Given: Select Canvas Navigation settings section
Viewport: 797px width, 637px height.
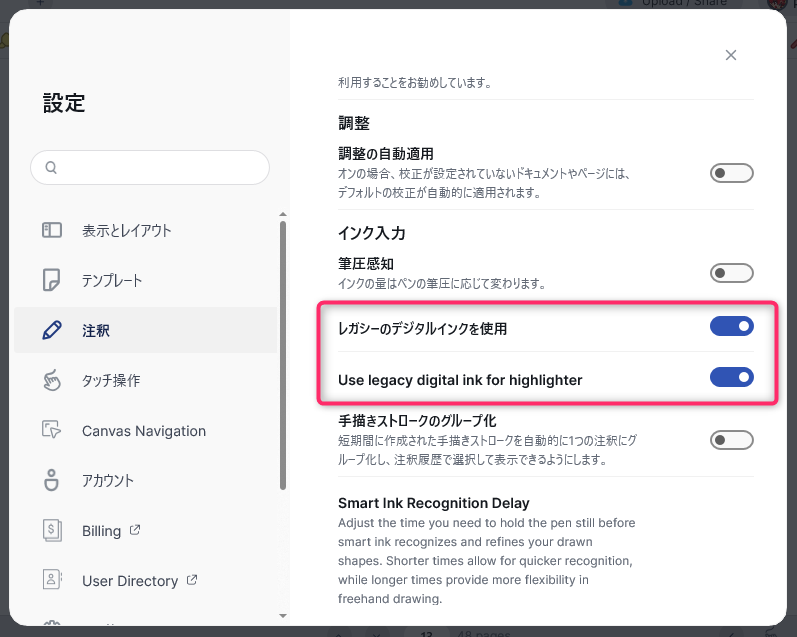Looking at the screenshot, I should tap(144, 431).
